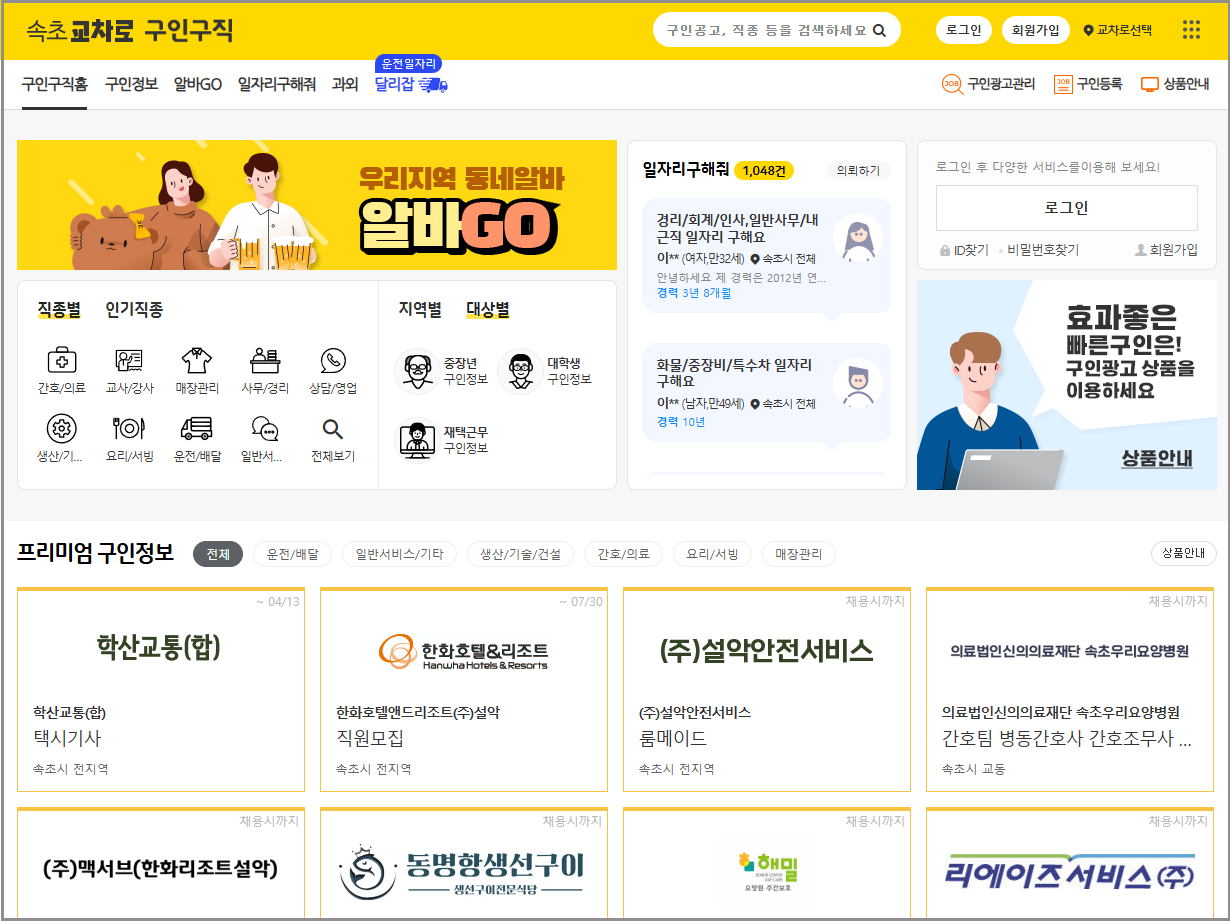Click the 상담/영업 phone icon
This screenshot has width=1230, height=921.
click(333, 368)
